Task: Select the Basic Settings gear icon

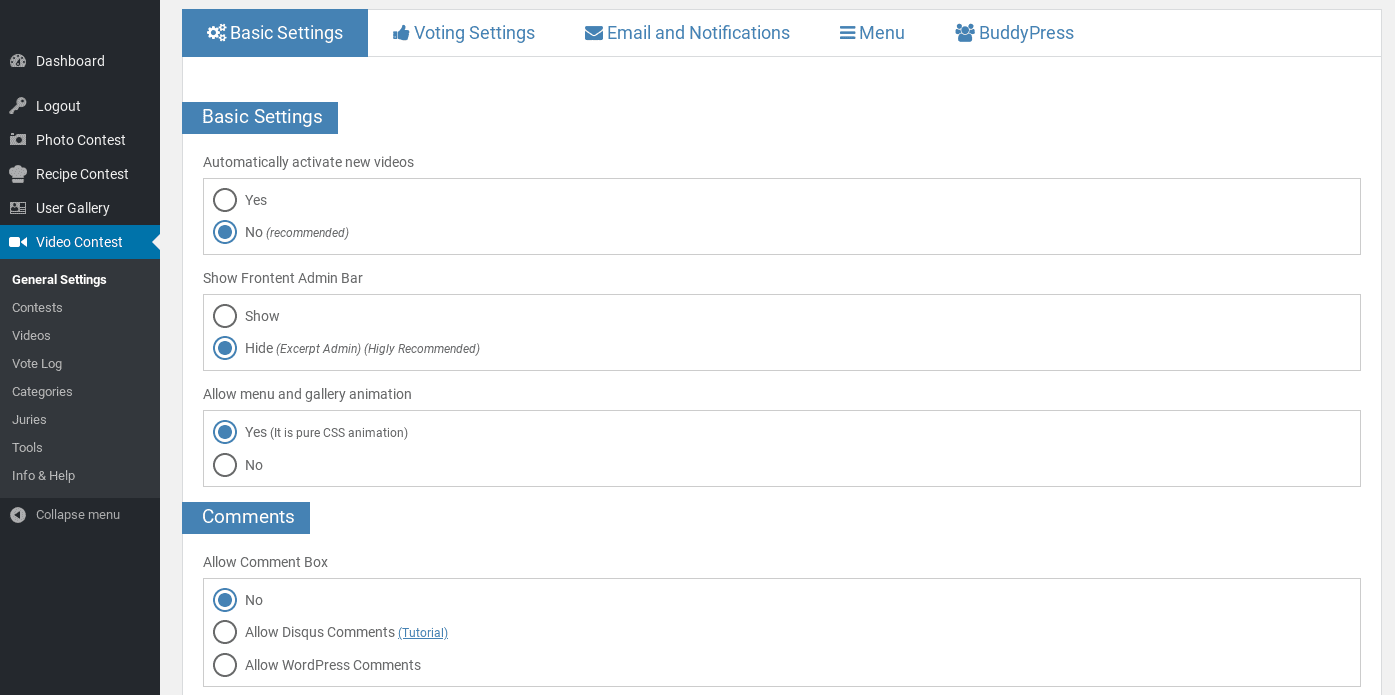Action: click(215, 32)
